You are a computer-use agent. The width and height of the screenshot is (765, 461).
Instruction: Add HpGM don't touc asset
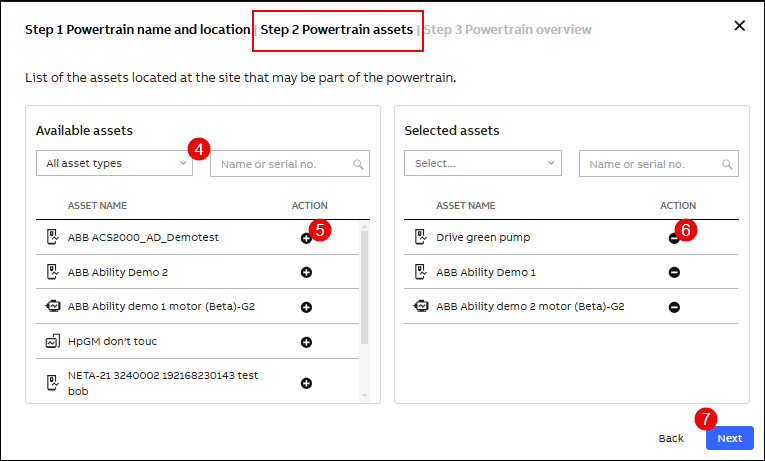tap(306, 342)
